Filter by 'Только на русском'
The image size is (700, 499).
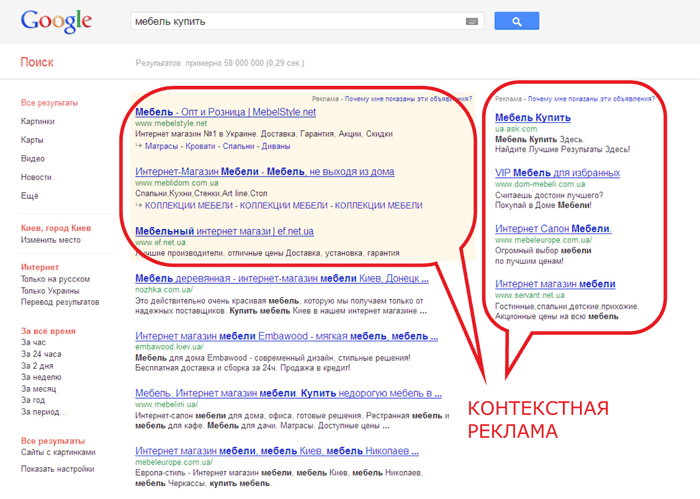(55, 279)
